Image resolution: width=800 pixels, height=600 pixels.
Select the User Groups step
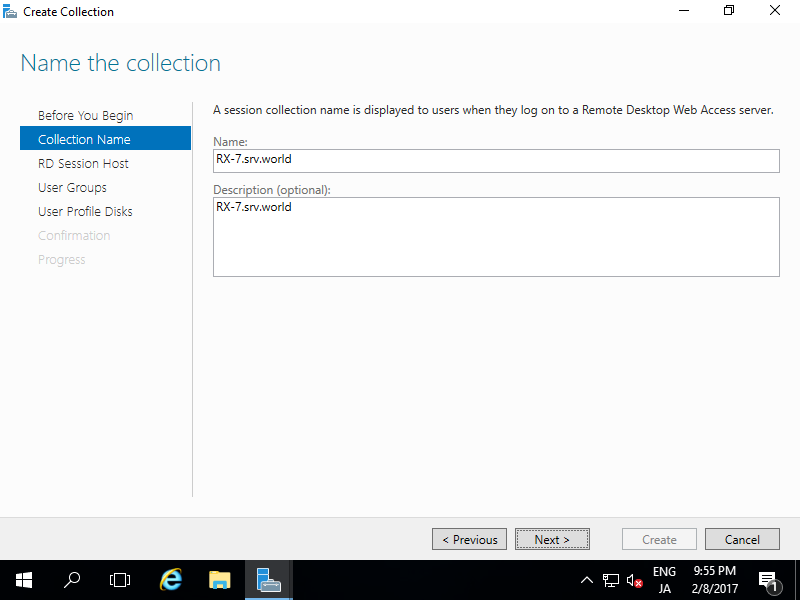(73, 187)
